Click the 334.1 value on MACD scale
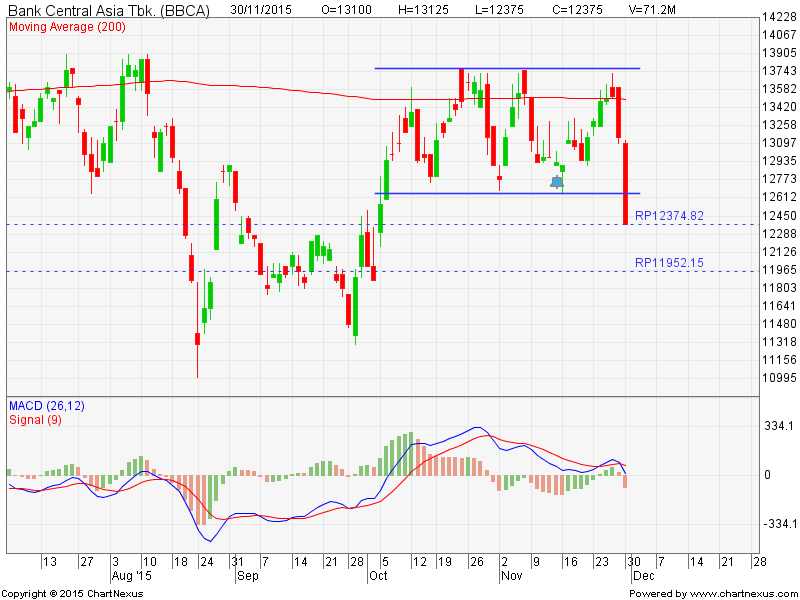This screenshot has height=600, width=800. [x=778, y=426]
